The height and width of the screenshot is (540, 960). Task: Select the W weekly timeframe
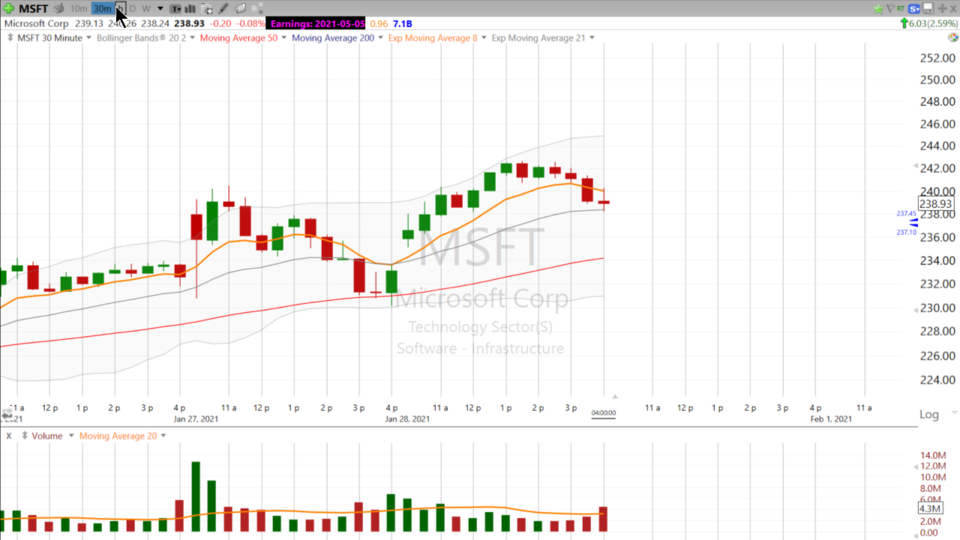(x=146, y=9)
